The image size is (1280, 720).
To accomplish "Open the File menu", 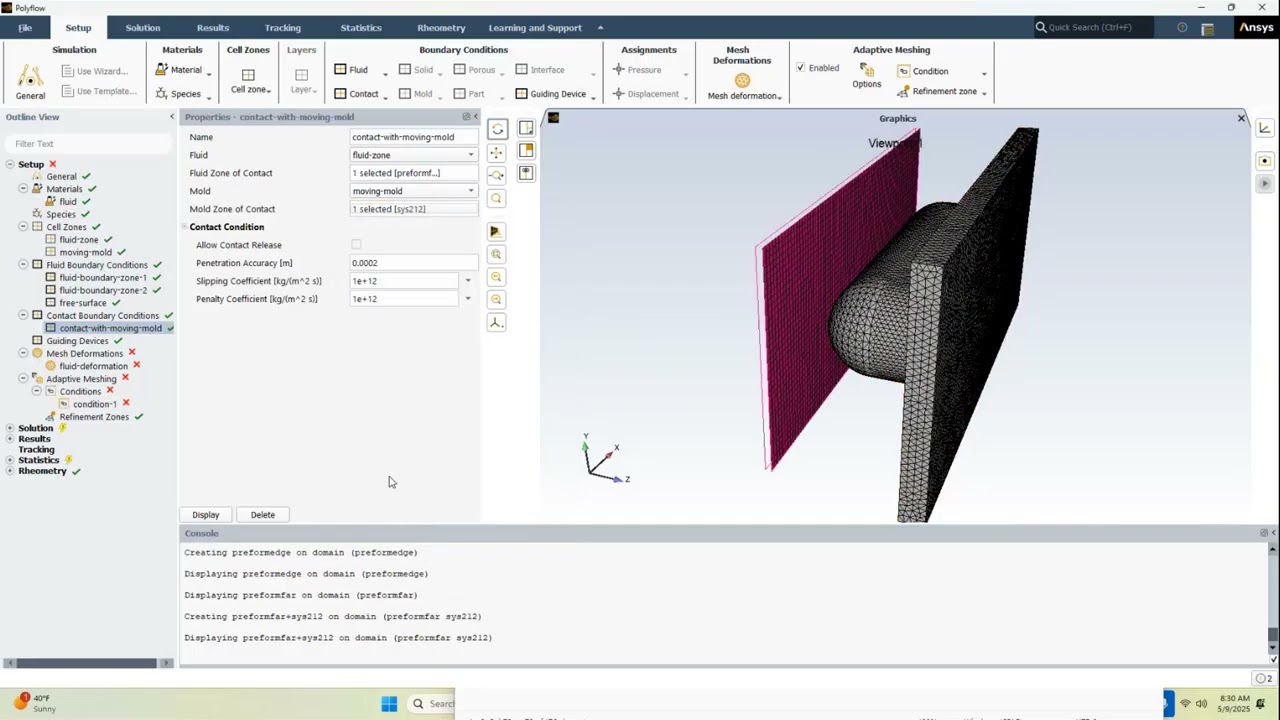I will [x=25, y=27].
